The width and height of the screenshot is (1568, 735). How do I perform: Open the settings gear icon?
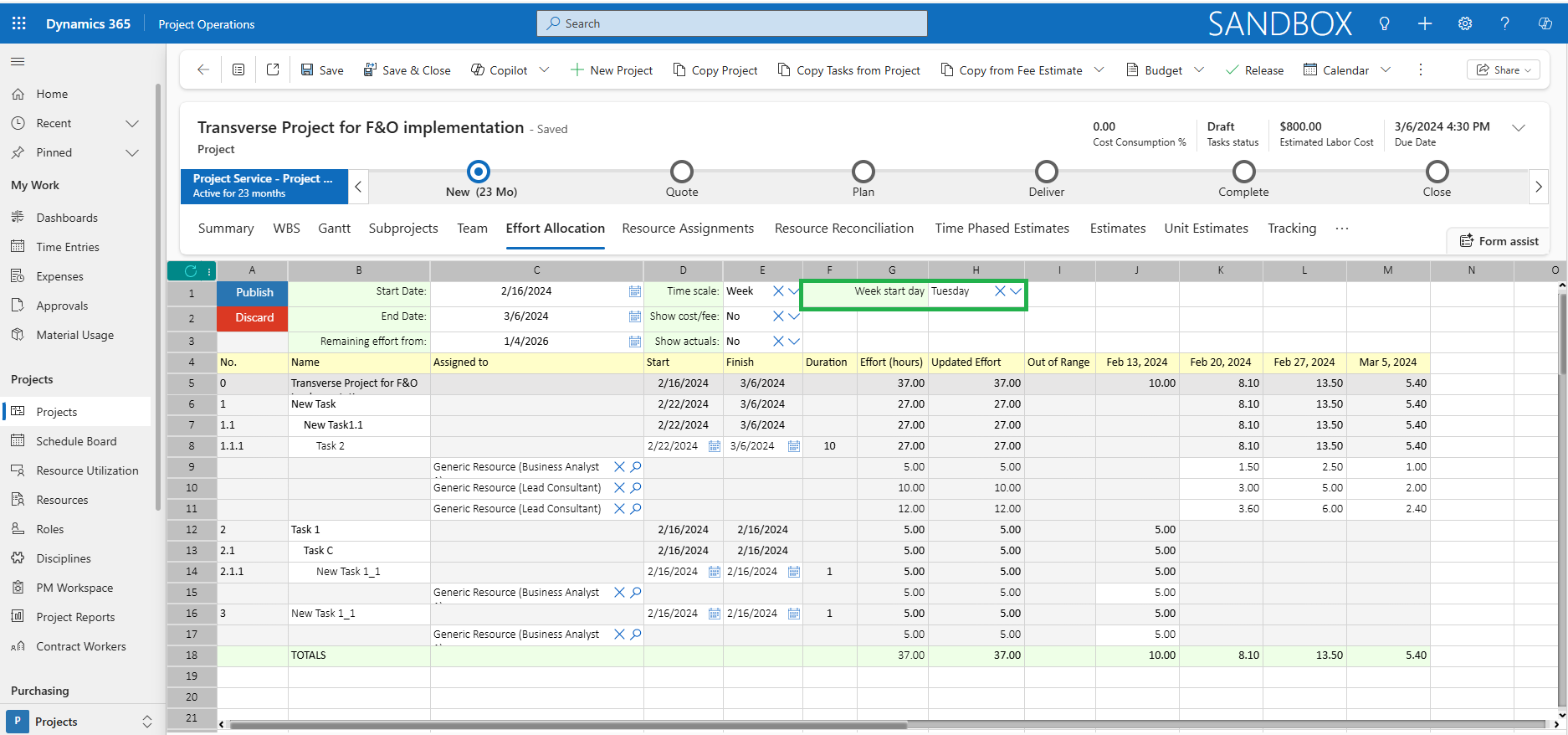[x=1464, y=23]
